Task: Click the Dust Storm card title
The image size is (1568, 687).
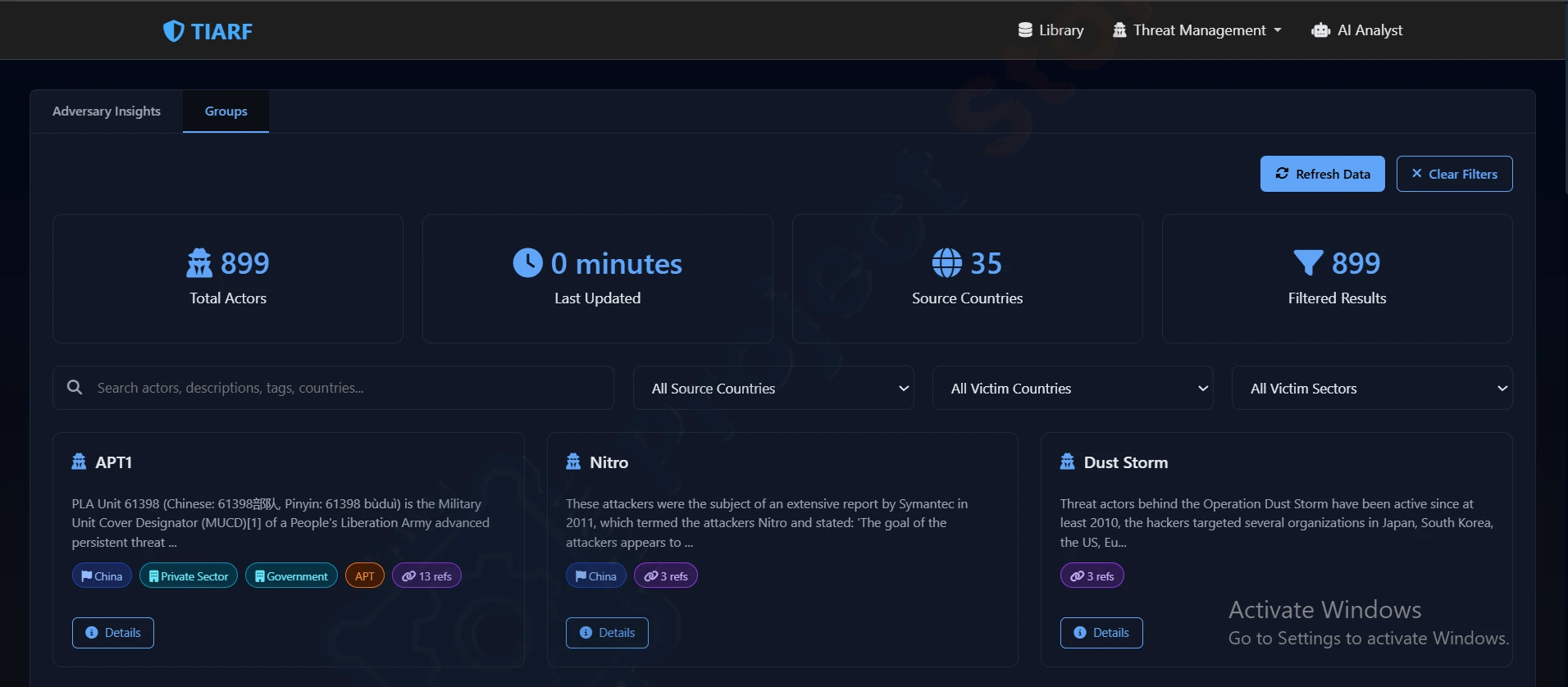Action: 1126,462
